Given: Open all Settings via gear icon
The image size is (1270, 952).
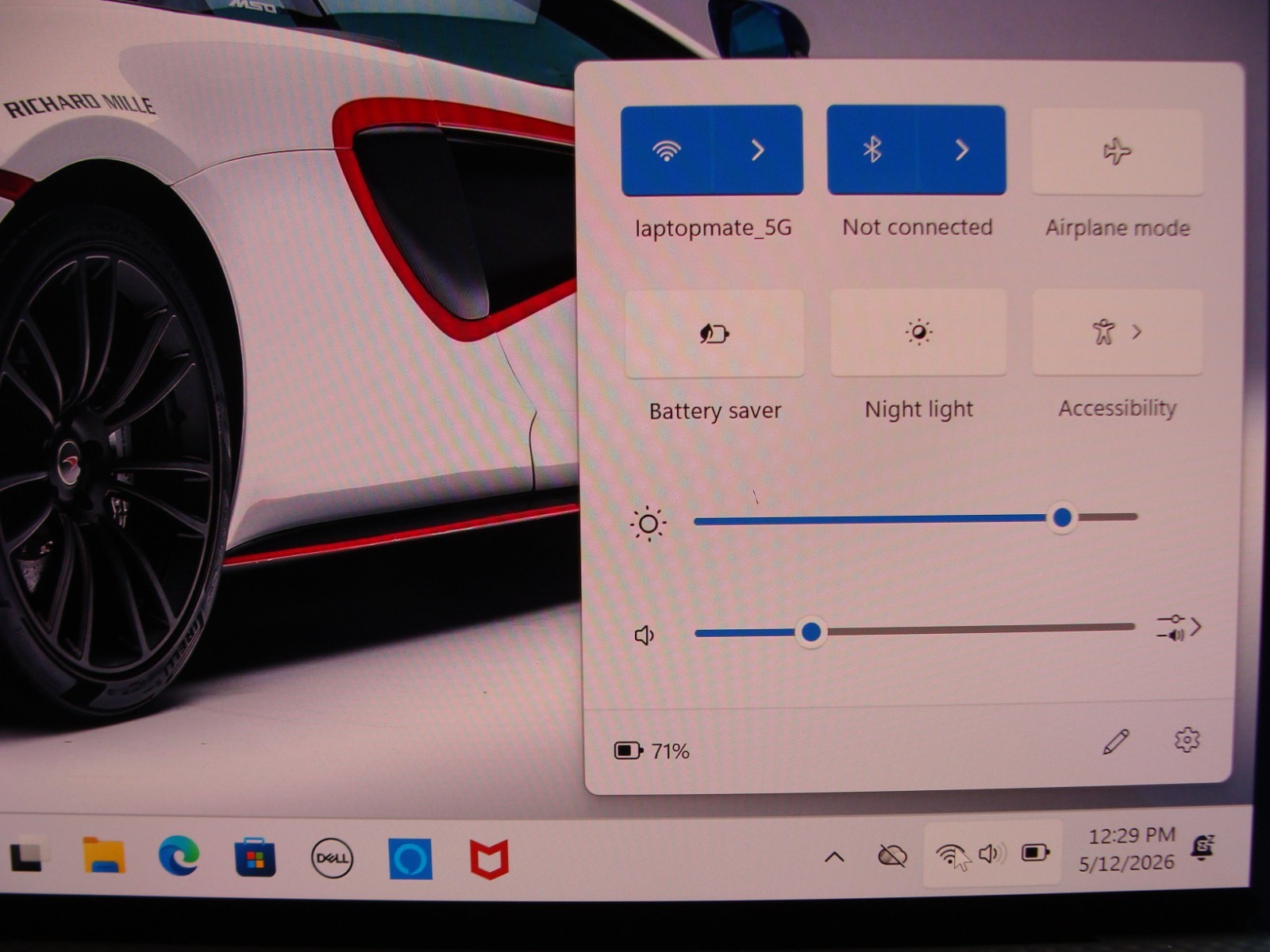Looking at the screenshot, I should click(x=1187, y=740).
